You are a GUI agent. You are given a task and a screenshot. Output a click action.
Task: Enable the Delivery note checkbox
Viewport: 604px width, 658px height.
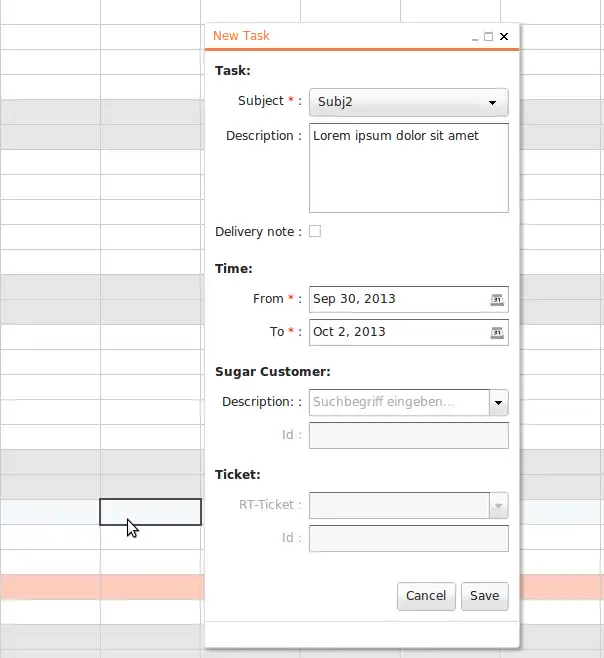[315, 232]
